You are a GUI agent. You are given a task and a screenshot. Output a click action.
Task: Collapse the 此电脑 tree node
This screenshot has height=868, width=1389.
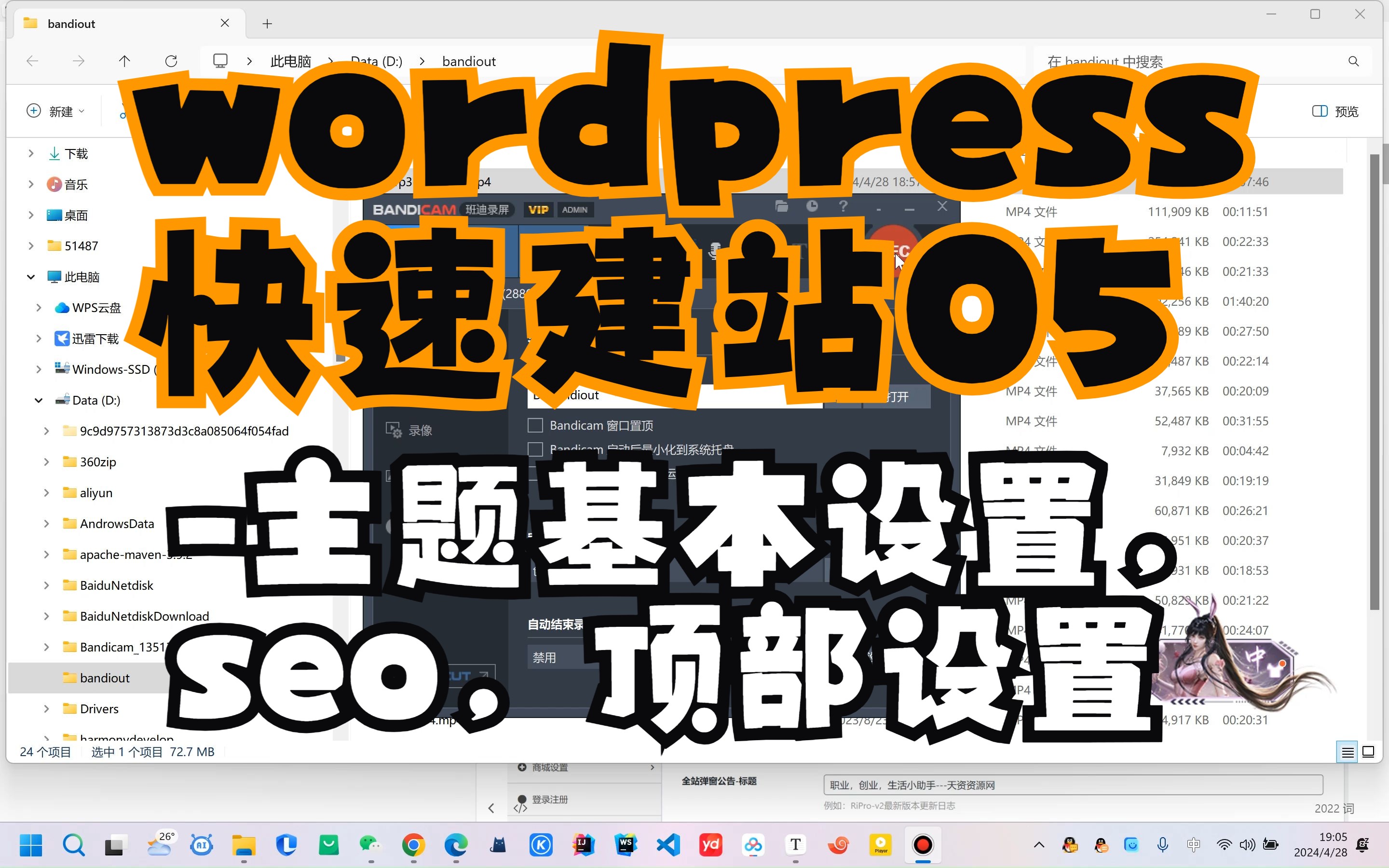tap(31, 277)
